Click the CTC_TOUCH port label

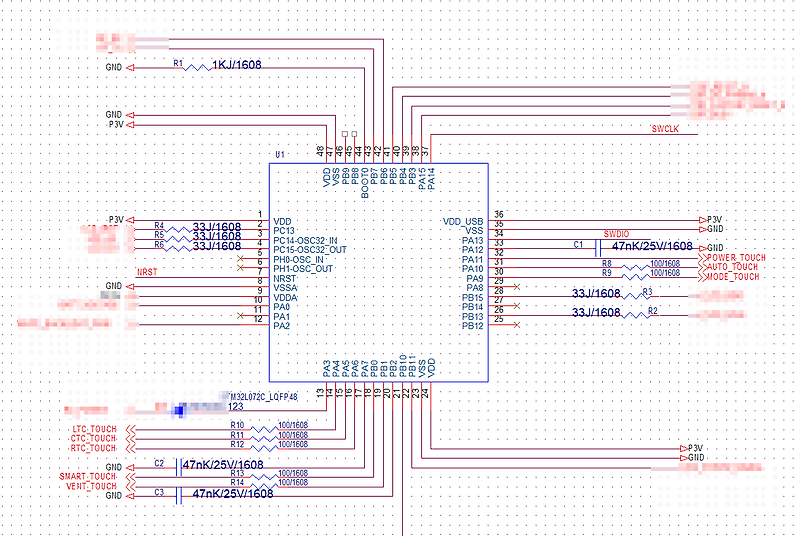[x=93, y=439]
